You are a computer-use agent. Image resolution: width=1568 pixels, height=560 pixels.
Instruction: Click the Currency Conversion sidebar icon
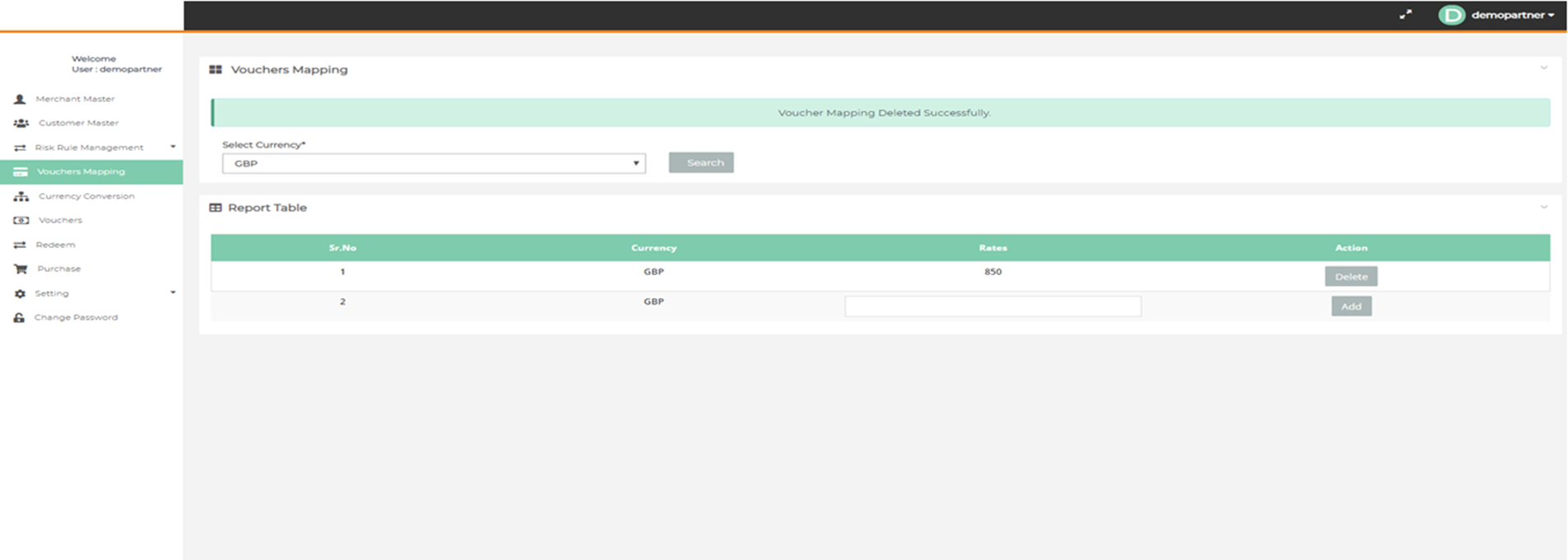21,196
